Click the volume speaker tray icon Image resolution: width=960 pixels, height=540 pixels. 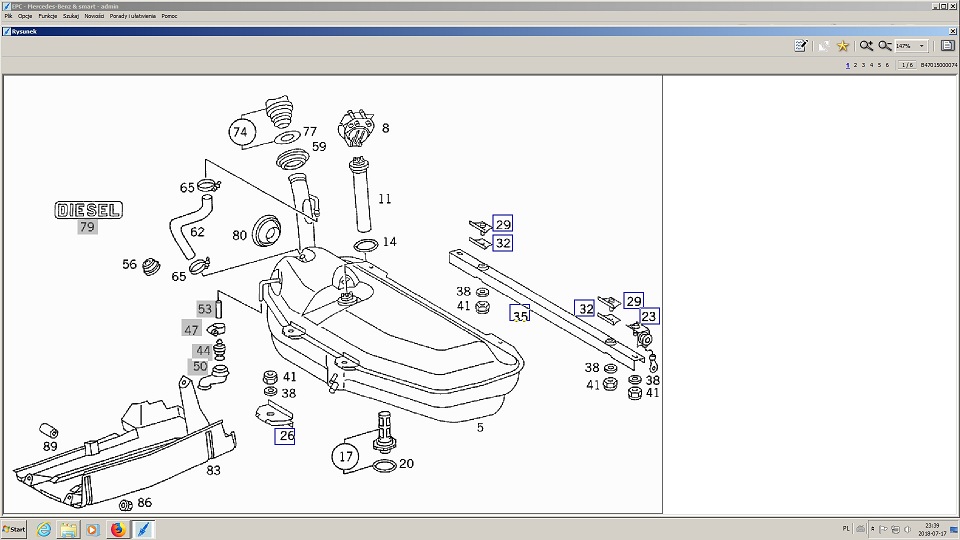pyautogui.click(x=908, y=529)
